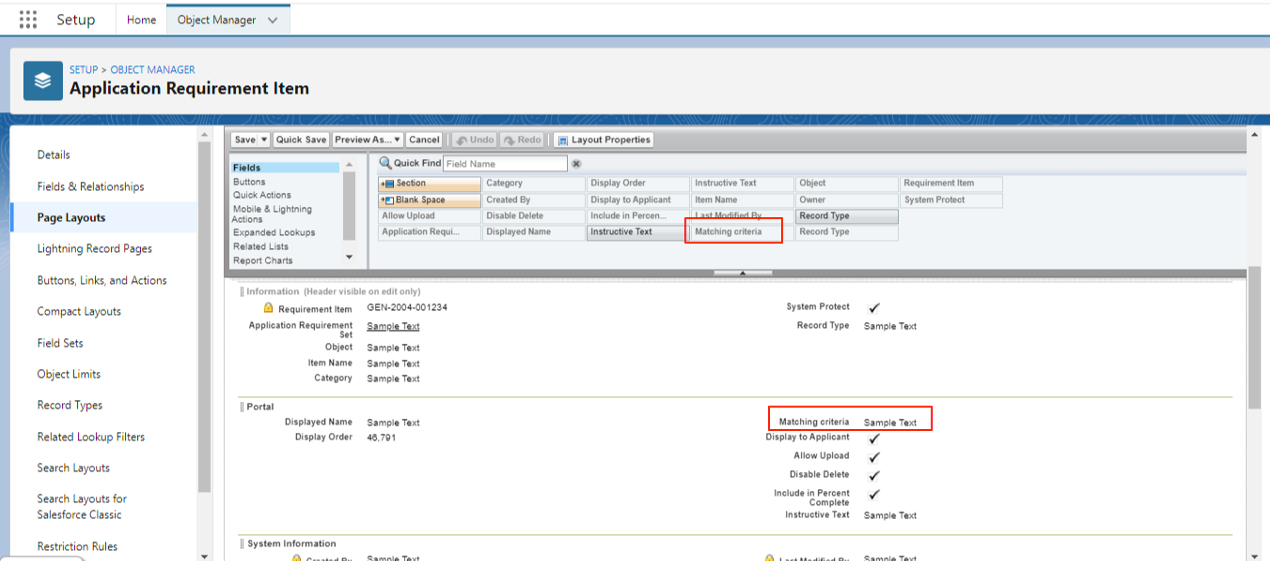This screenshot has height=561, width=1270.
Task: Open Layout Properties
Action: pos(604,140)
